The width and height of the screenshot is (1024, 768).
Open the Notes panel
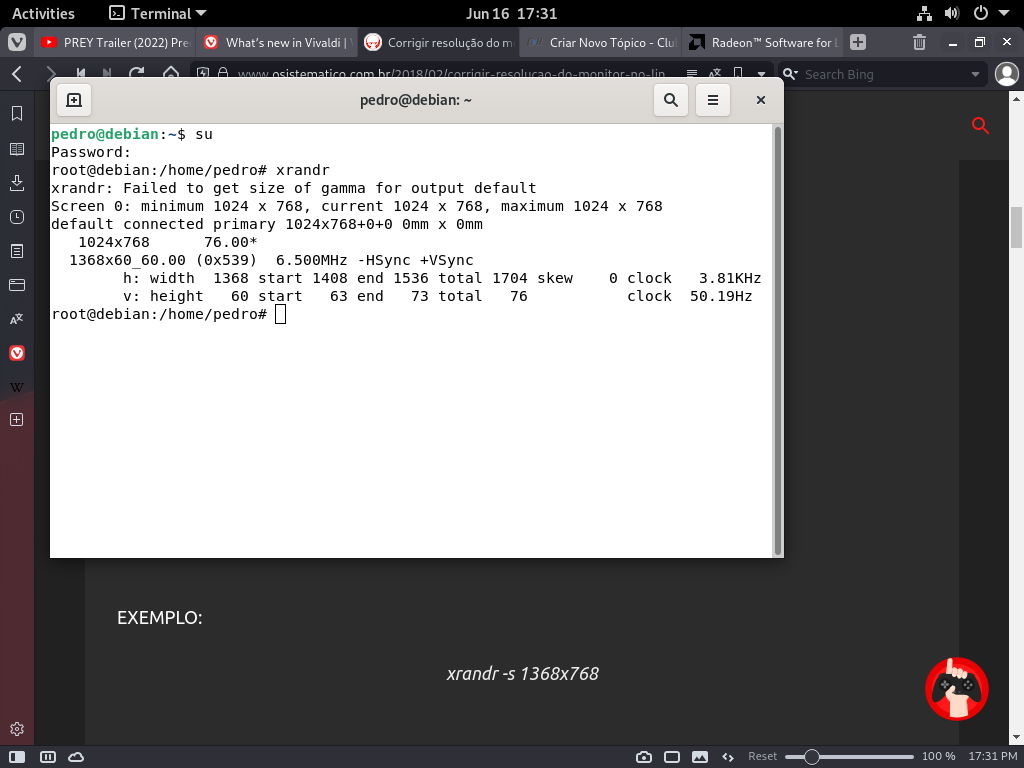pos(17,251)
